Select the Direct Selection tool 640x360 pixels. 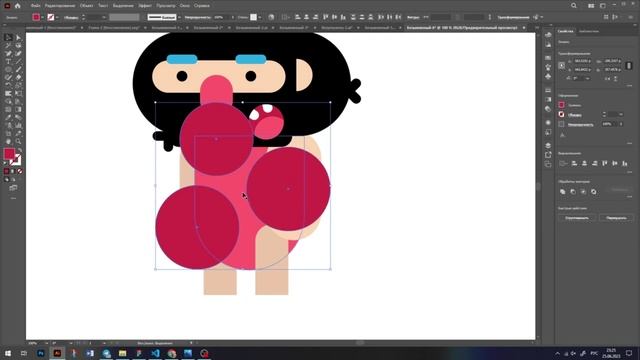coord(18,38)
